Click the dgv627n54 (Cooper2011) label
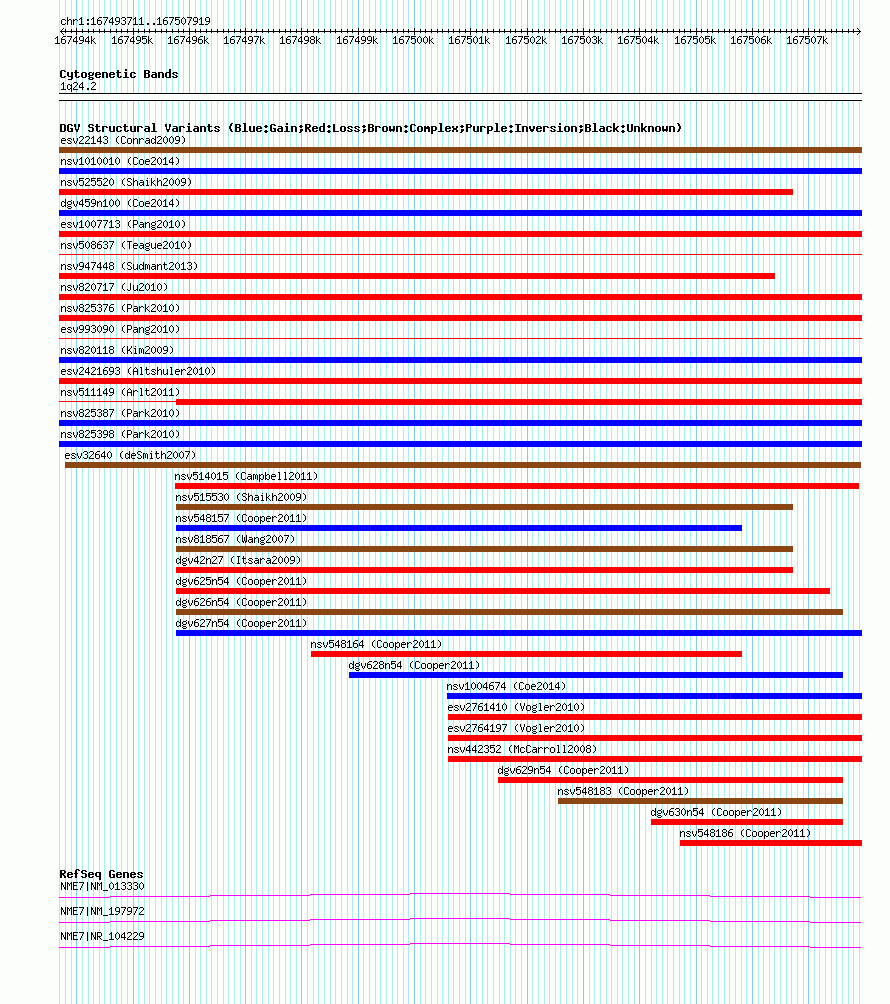The width and height of the screenshot is (890, 1004). (241, 624)
